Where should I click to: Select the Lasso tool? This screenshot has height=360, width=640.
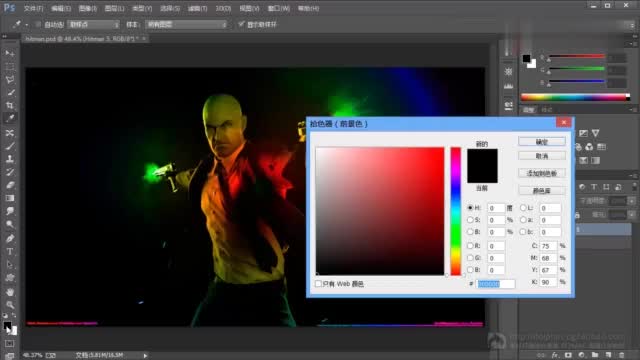[x=10, y=80]
